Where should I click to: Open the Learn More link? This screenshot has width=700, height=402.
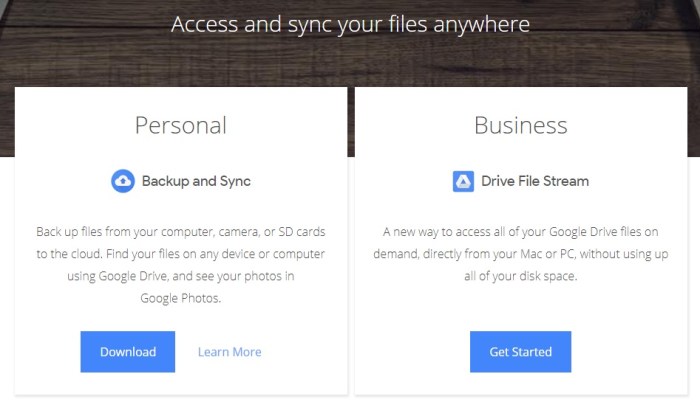tap(229, 352)
